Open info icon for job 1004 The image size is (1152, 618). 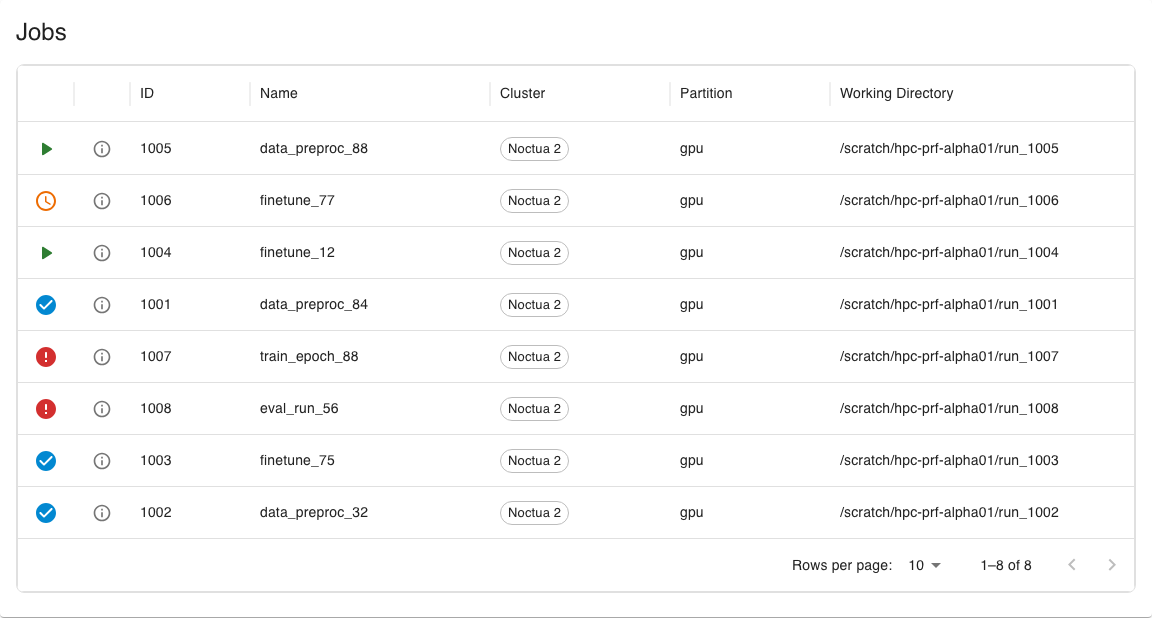tap(102, 253)
